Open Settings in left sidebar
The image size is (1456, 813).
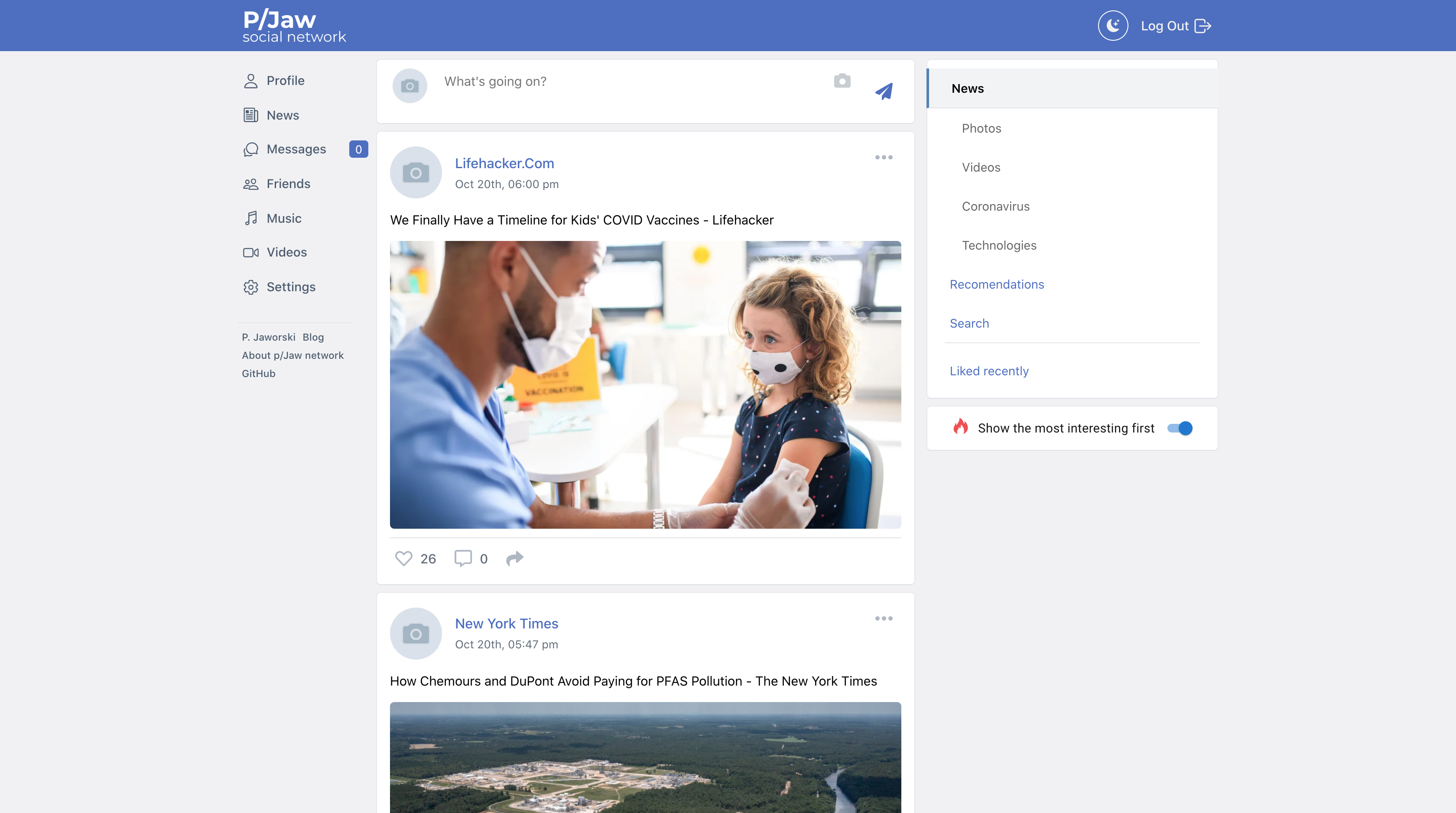pyautogui.click(x=279, y=286)
